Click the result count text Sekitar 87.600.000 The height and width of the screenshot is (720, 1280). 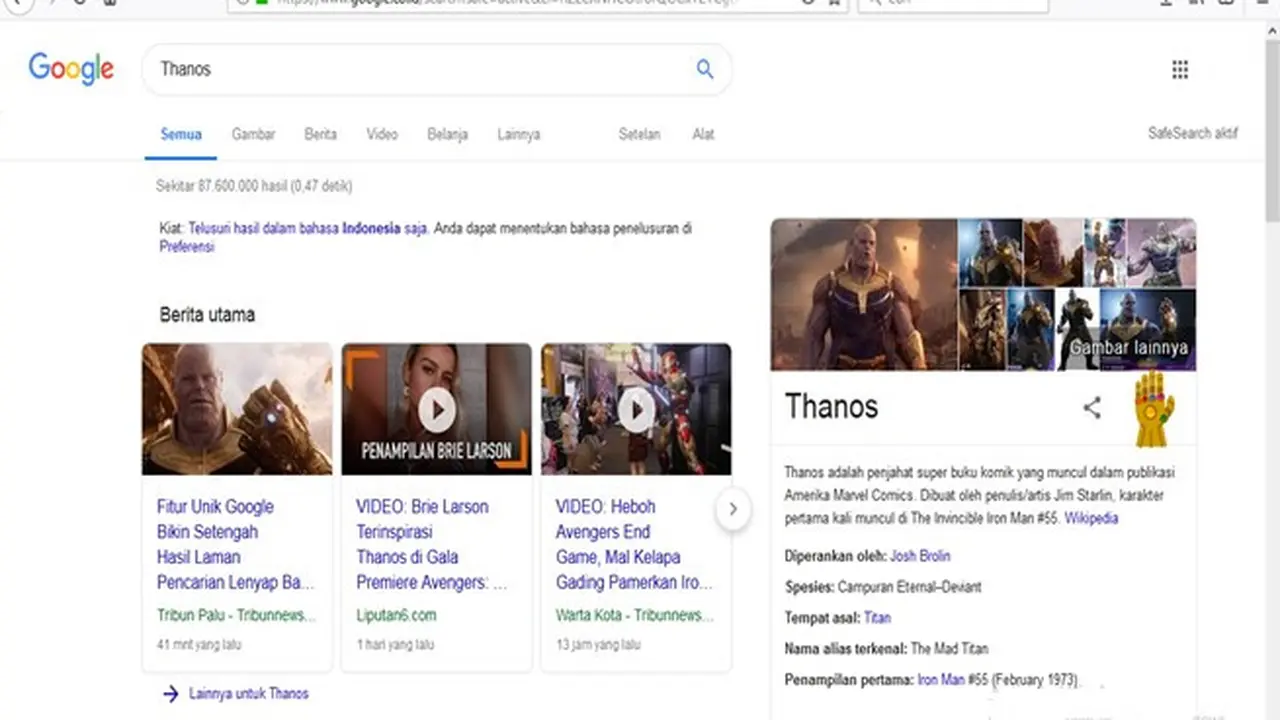pos(254,186)
